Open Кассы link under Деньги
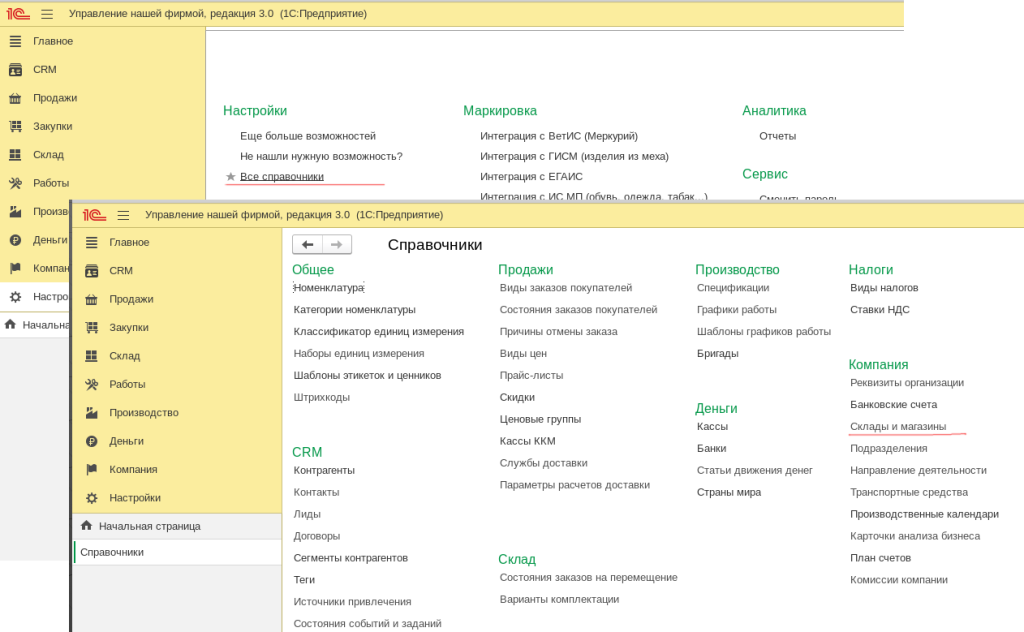The image size is (1024, 632). click(712, 426)
